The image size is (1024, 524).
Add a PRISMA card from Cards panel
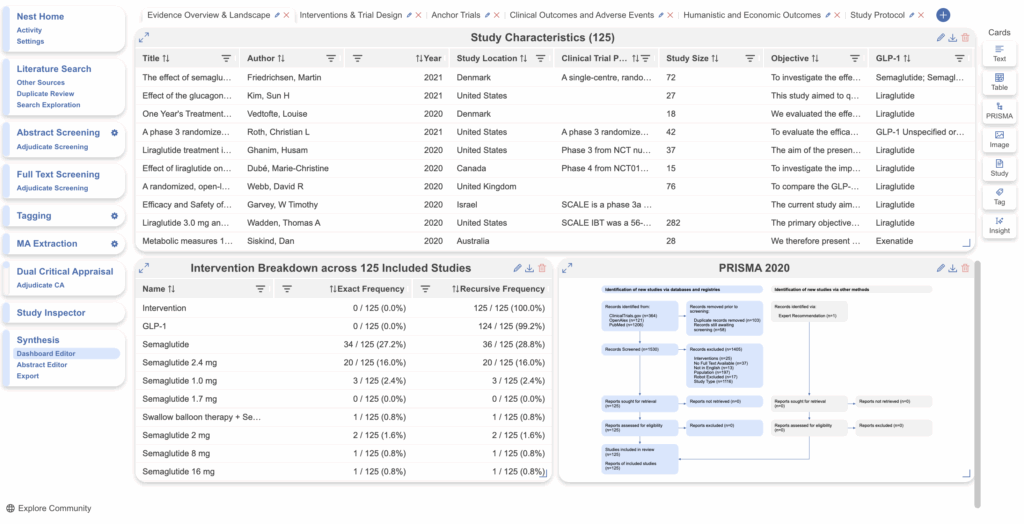click(x=999, y=110)
